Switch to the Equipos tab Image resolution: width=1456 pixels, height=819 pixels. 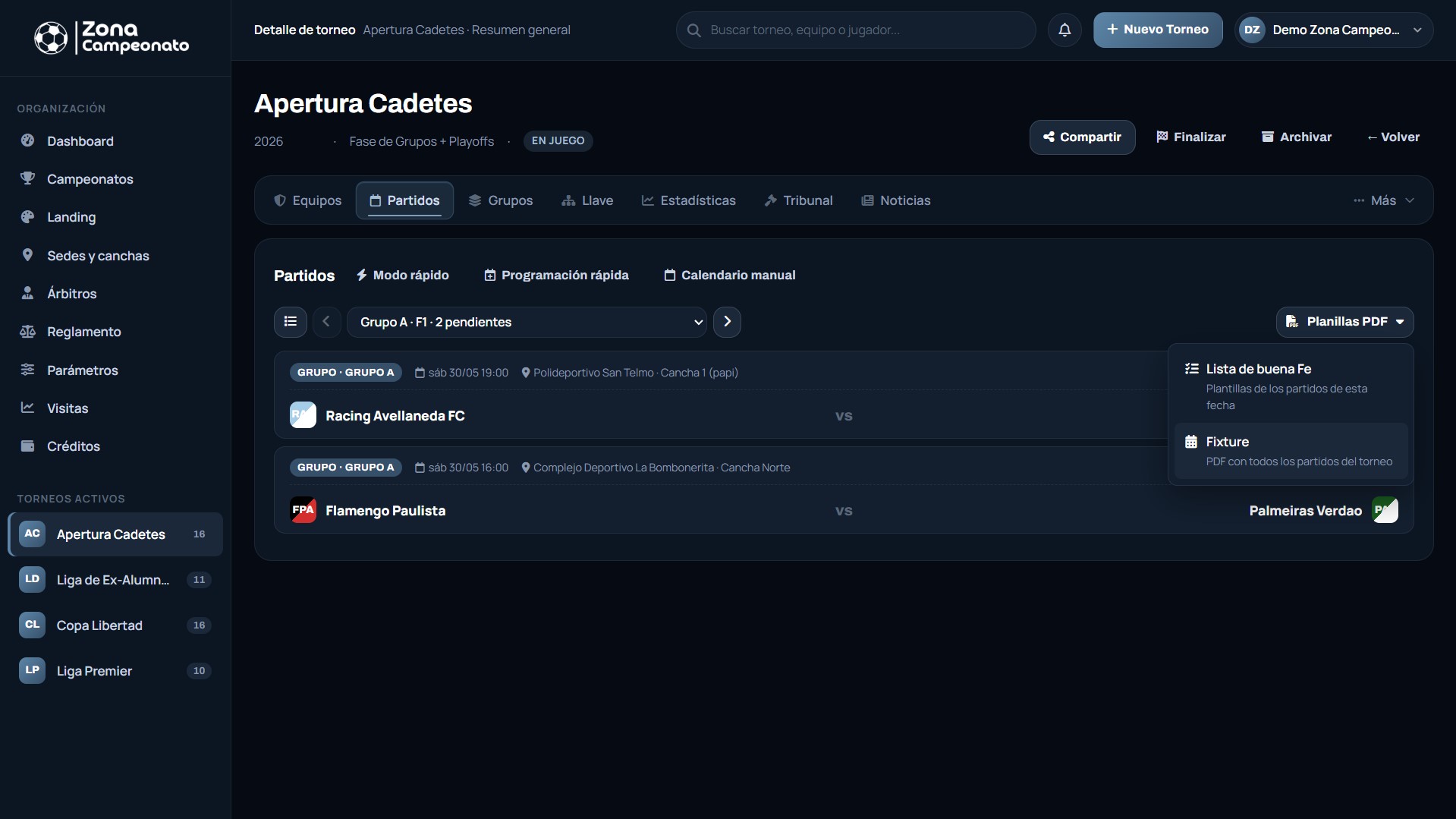(x=308, y=200)
